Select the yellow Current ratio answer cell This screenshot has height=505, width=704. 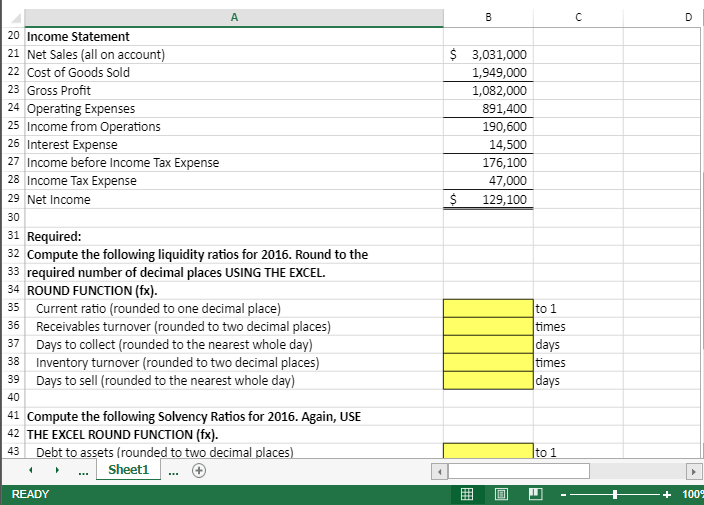[x=488, y=308]
